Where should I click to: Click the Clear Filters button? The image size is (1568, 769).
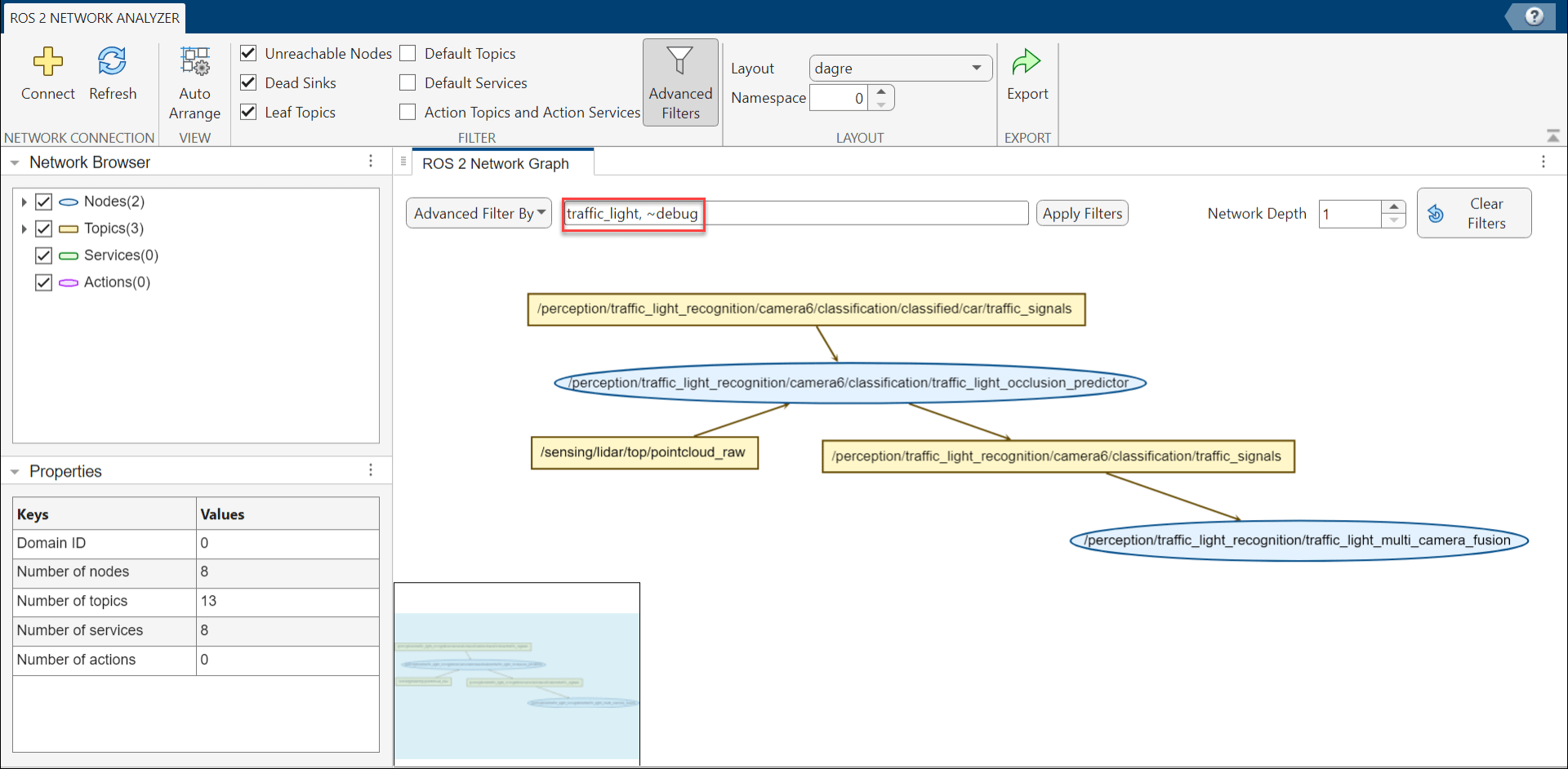(1473, 213)
